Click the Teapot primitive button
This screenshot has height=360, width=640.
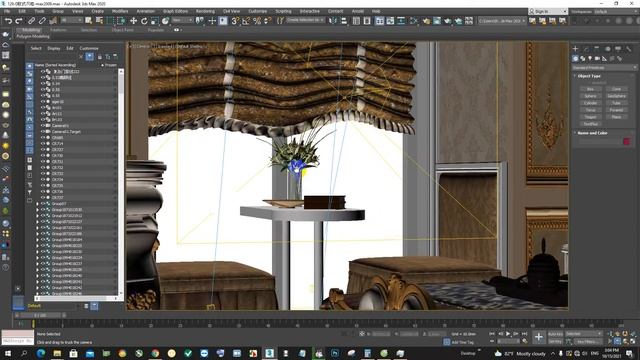(590, 117)
